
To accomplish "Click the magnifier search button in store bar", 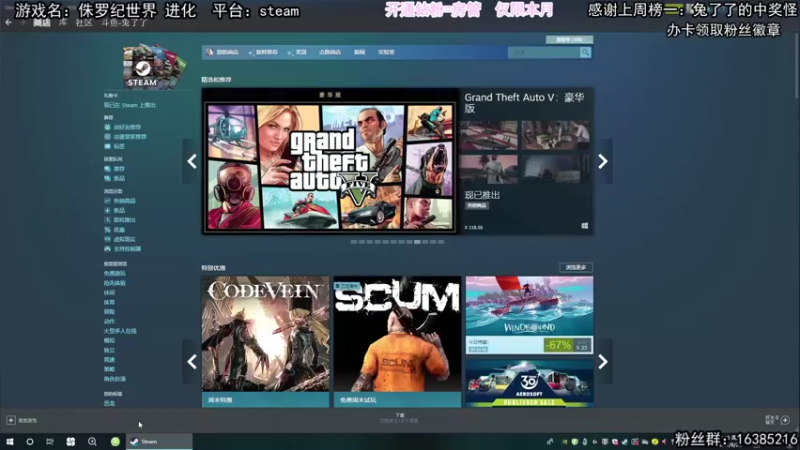I will click(x=585, y=53).
